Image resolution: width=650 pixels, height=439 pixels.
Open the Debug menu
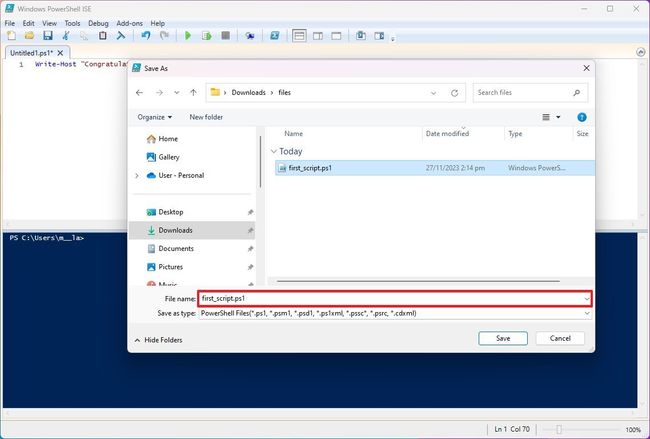click(x=98, y=23)
